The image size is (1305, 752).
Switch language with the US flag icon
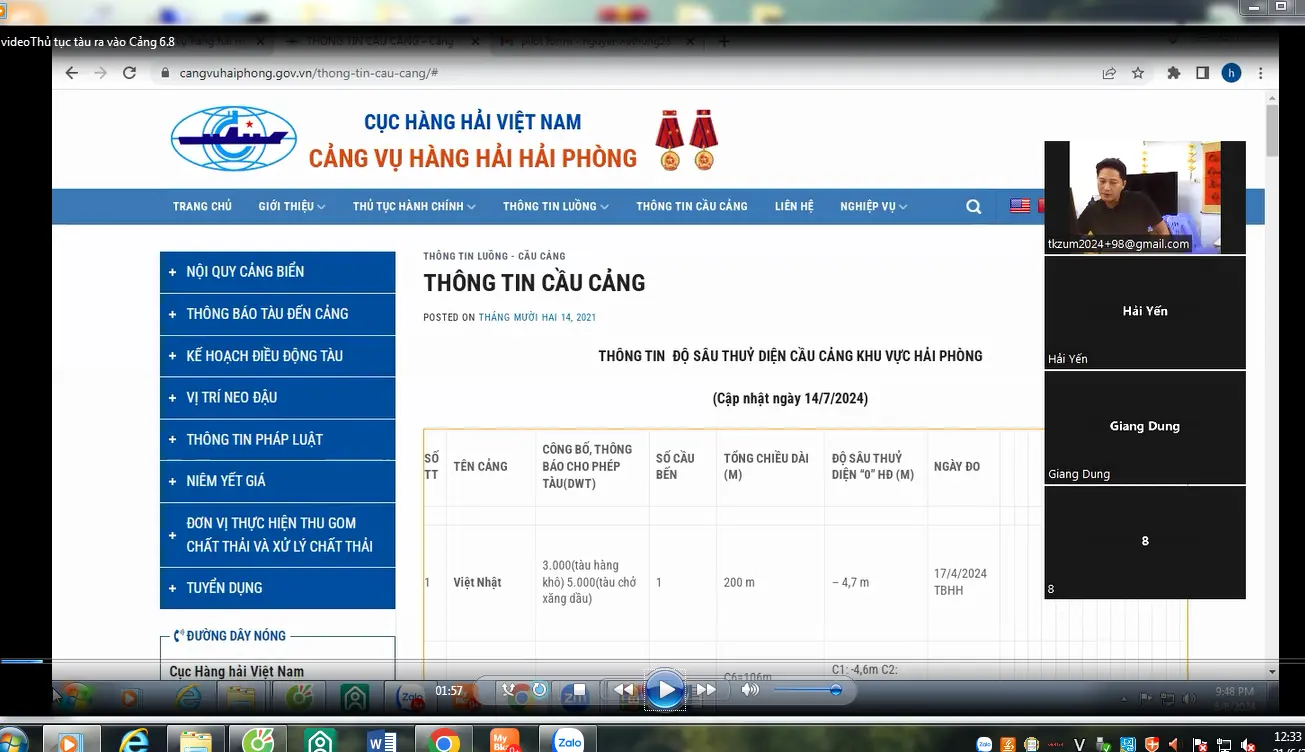coord(1020,206)
